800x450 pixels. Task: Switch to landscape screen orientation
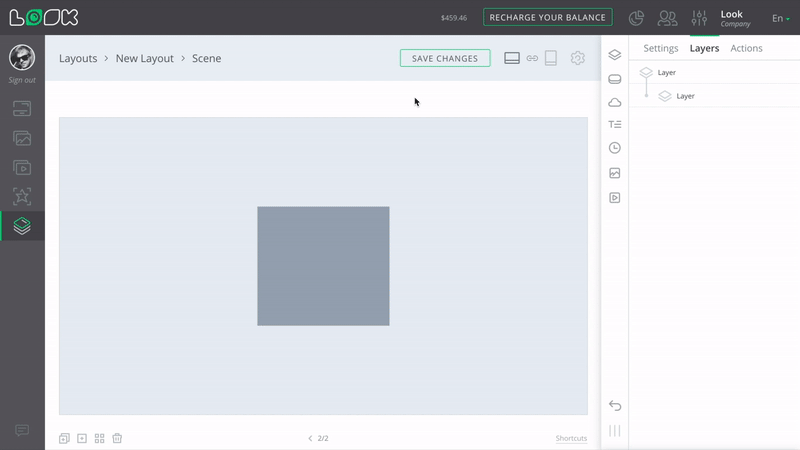pyautogui.click(x=512, y=58)
